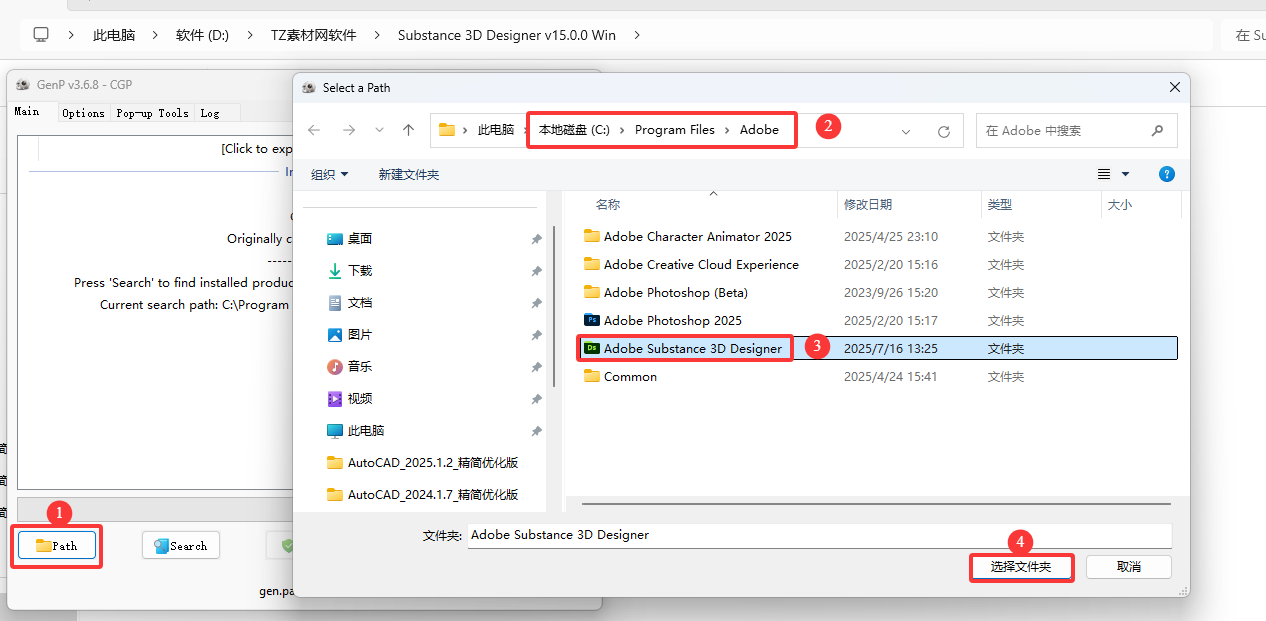Close the Select a Path dialog

(1175, 87)
